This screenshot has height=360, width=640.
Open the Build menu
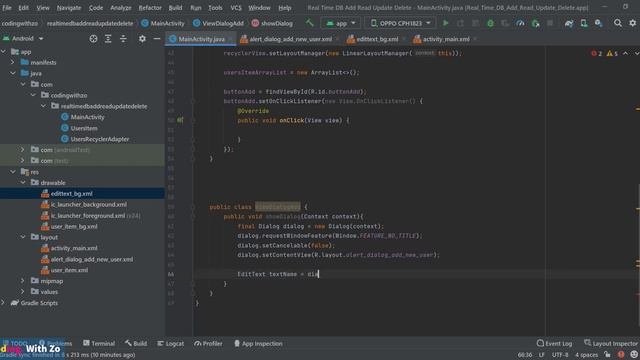[x=176, y=8]
